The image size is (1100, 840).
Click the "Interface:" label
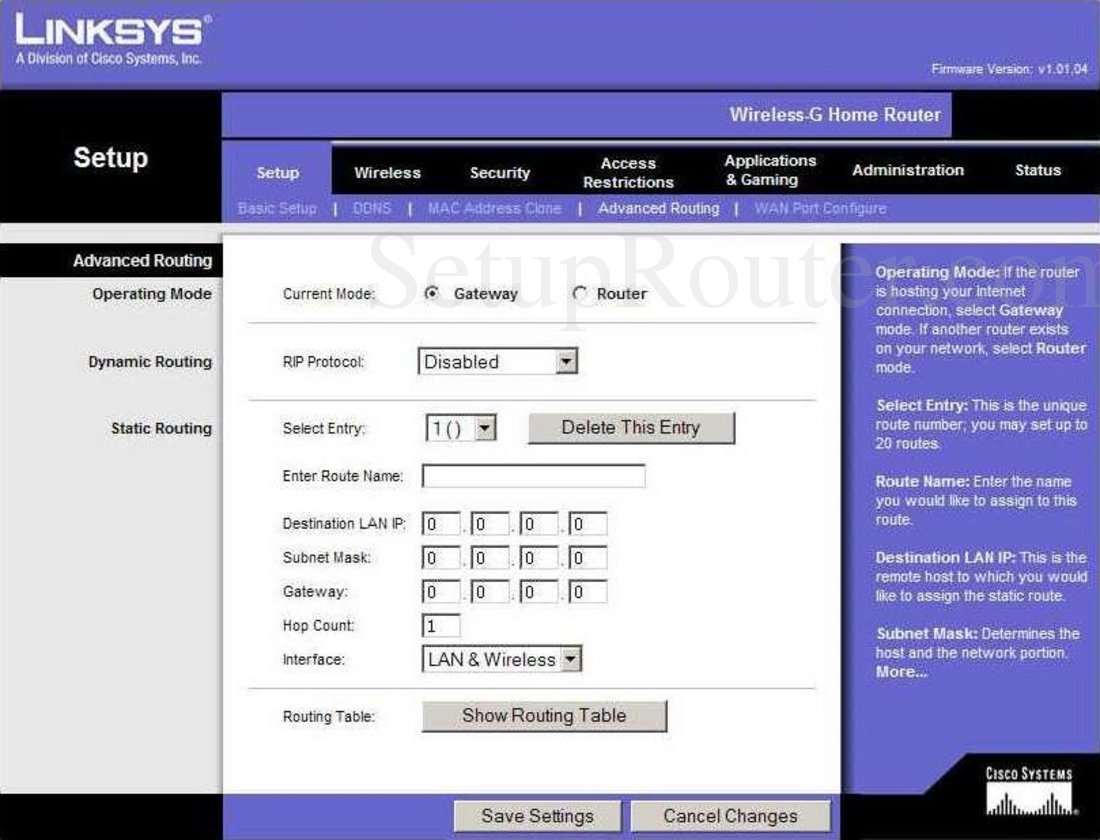314,660
